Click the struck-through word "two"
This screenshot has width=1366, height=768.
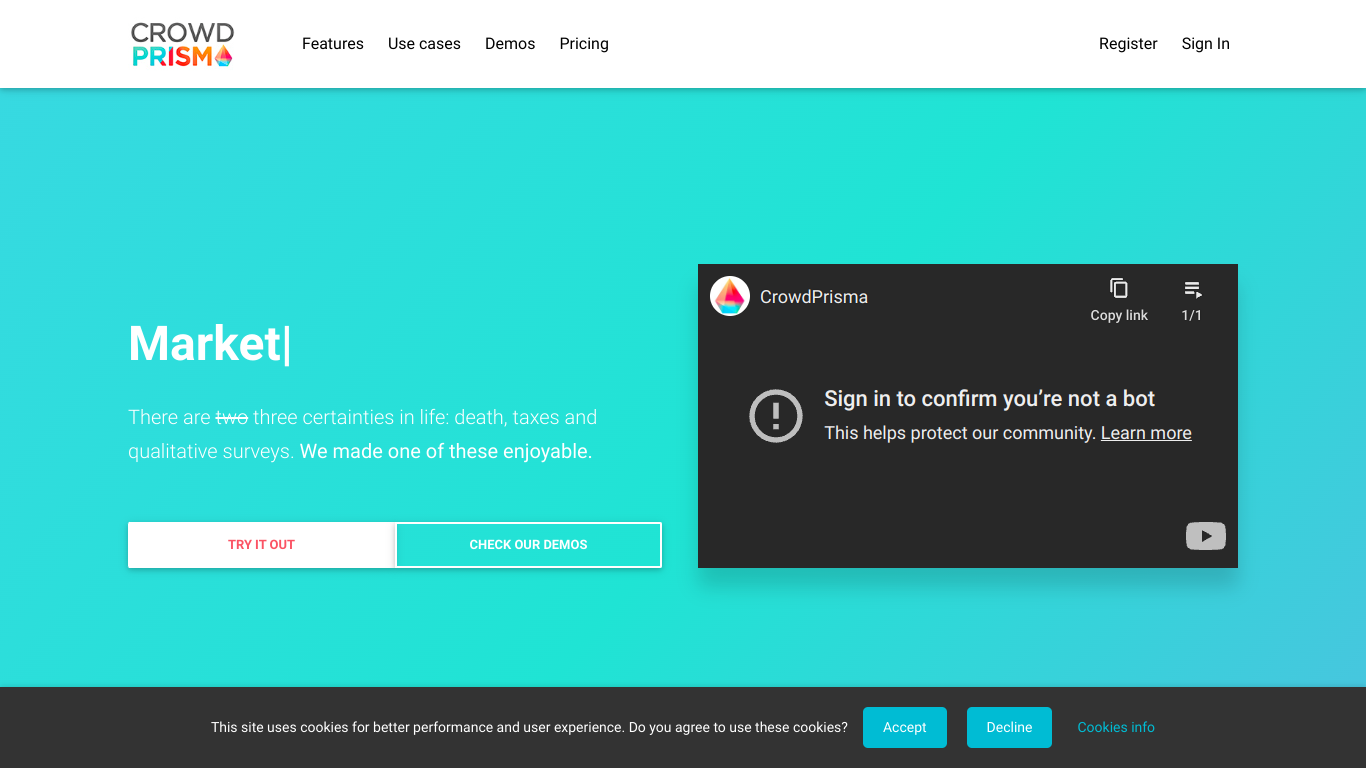point(232,417)
